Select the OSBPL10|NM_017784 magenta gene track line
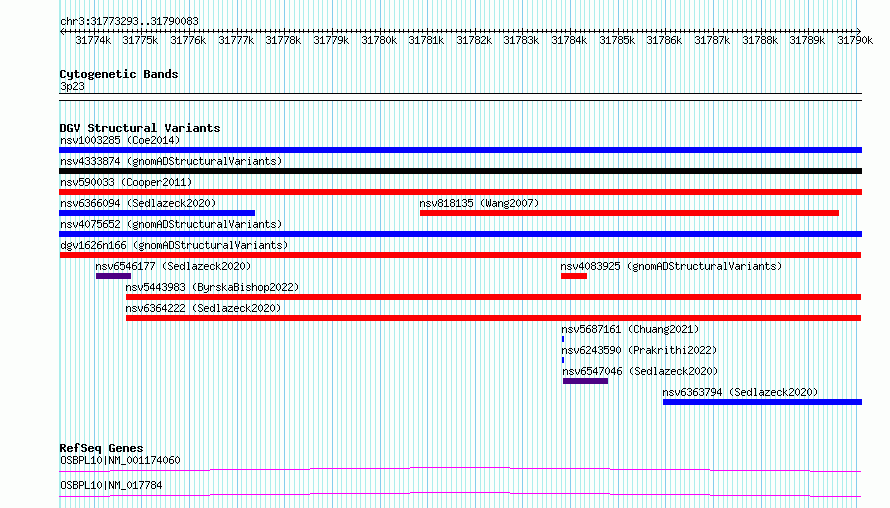Viewport: 890px width, 508px height. coord(460,494)
